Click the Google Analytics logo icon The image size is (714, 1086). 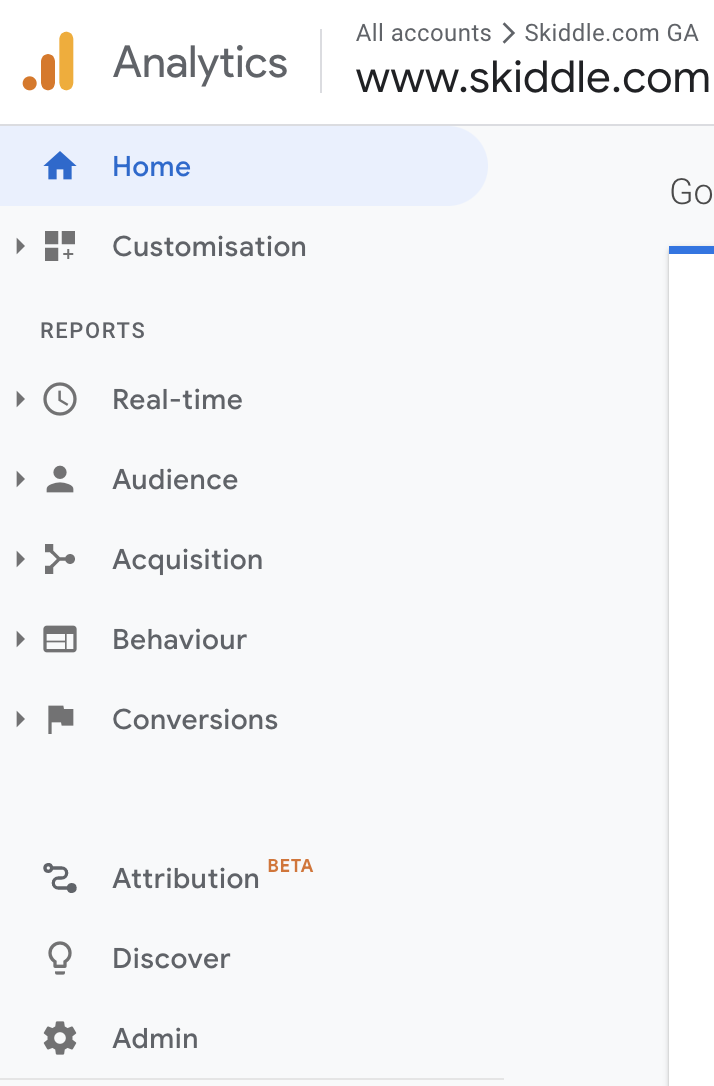click(x=48, y=61)
